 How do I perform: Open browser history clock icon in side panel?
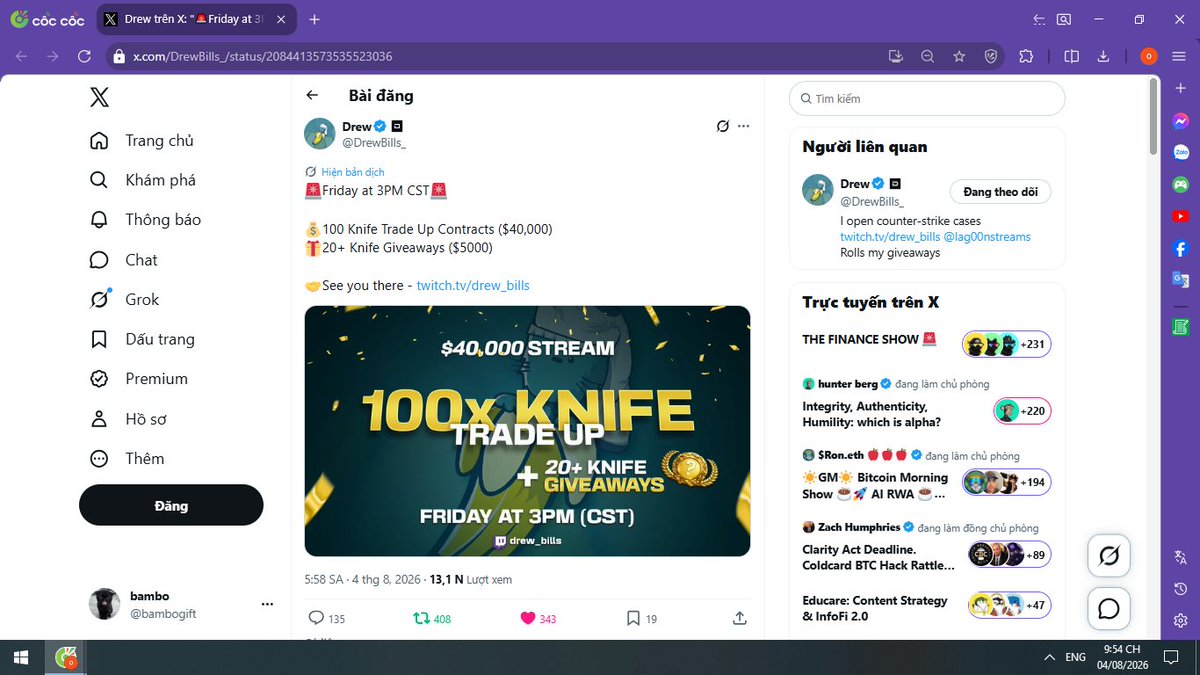point(1181,589)
